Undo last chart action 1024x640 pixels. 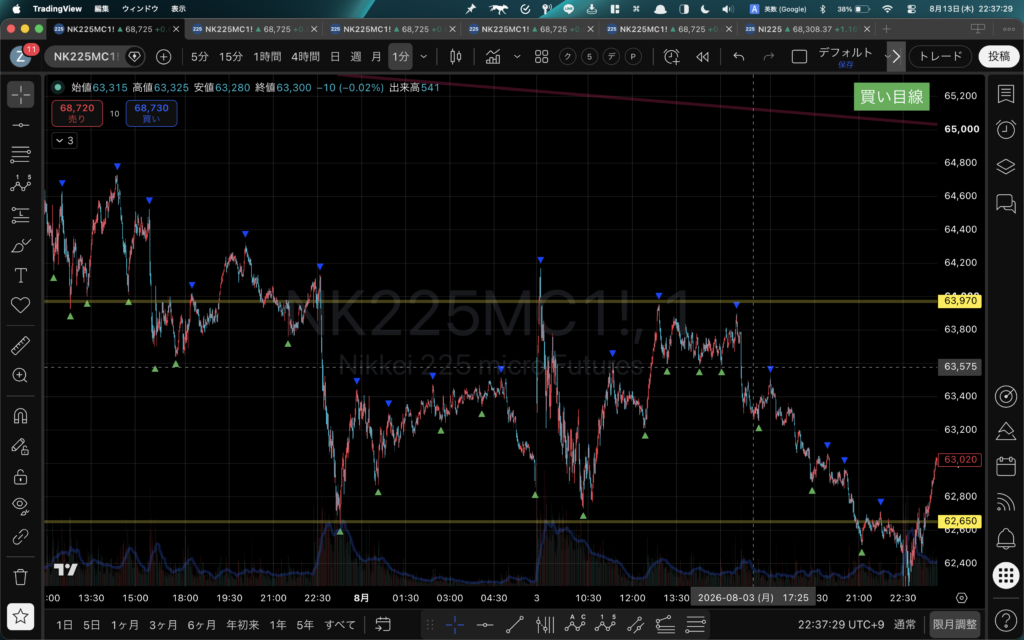point(739,57)
